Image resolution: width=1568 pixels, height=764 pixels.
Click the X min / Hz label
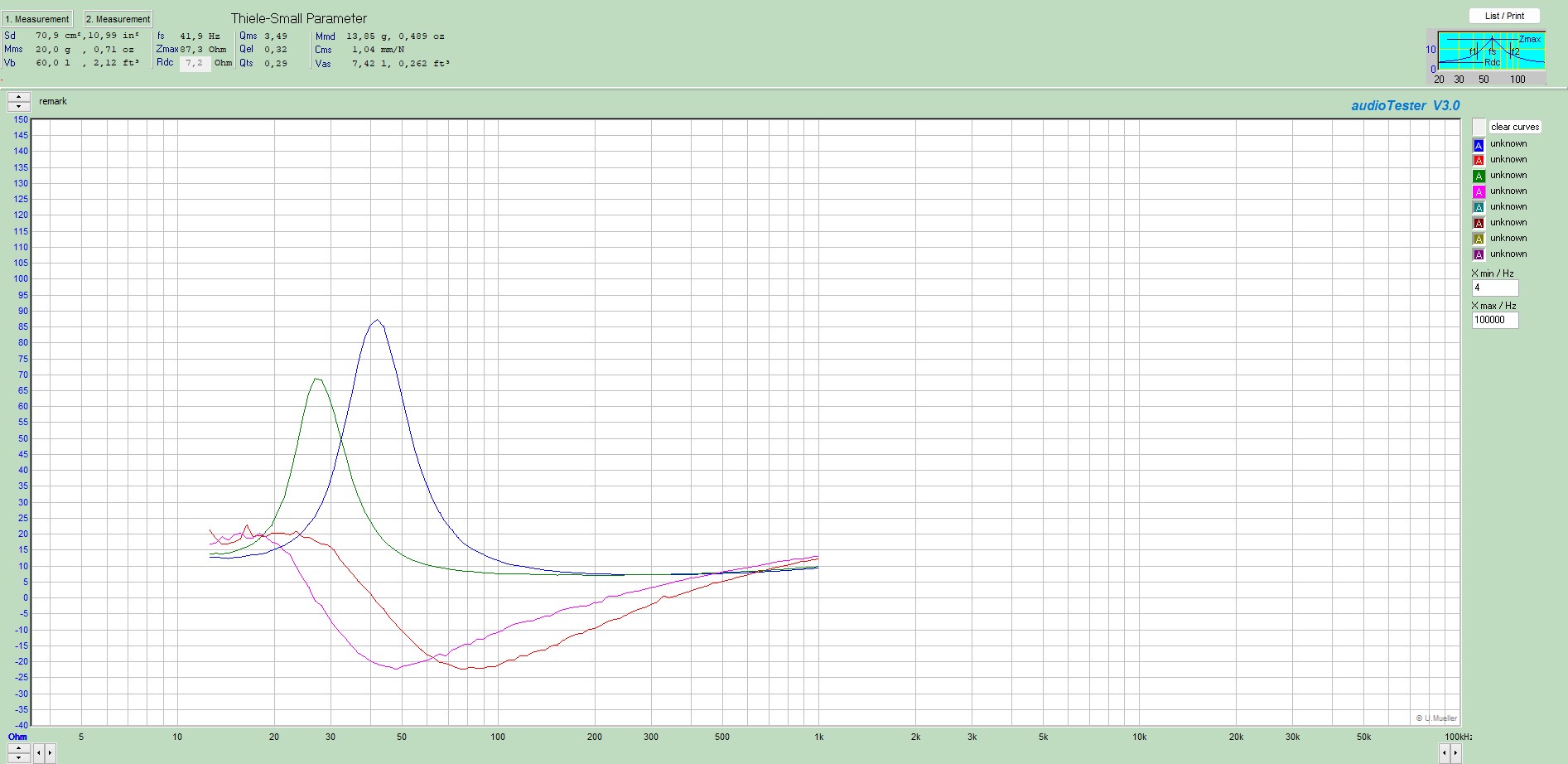pyautogui.click(x=1493, y=273)
